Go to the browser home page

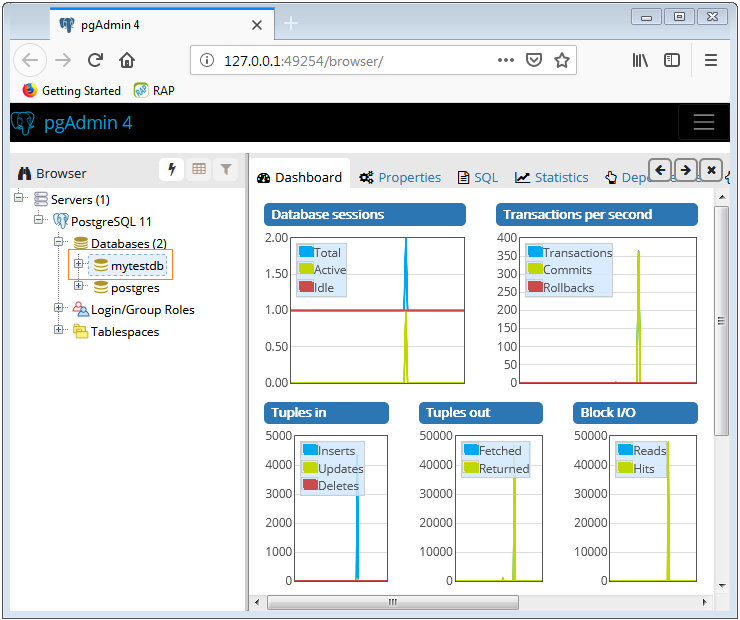tap(127, 60)
